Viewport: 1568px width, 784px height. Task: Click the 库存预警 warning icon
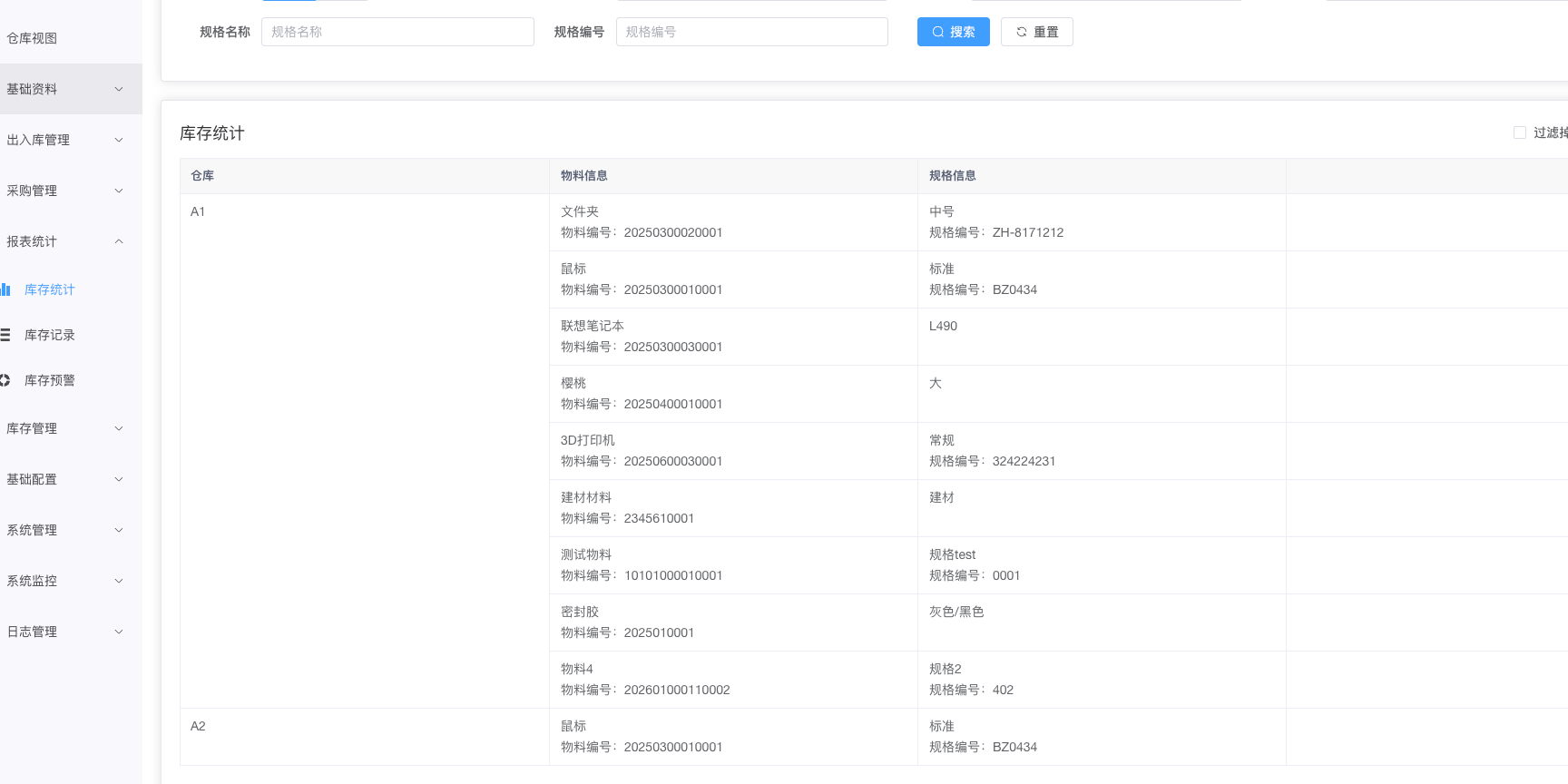point(5,380)
